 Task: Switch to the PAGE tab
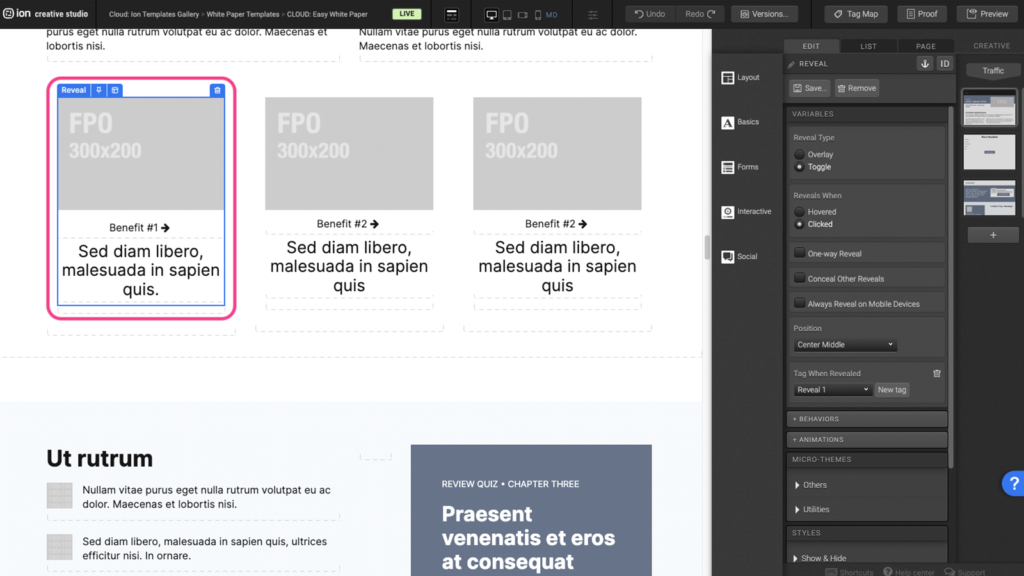[925, 46]
